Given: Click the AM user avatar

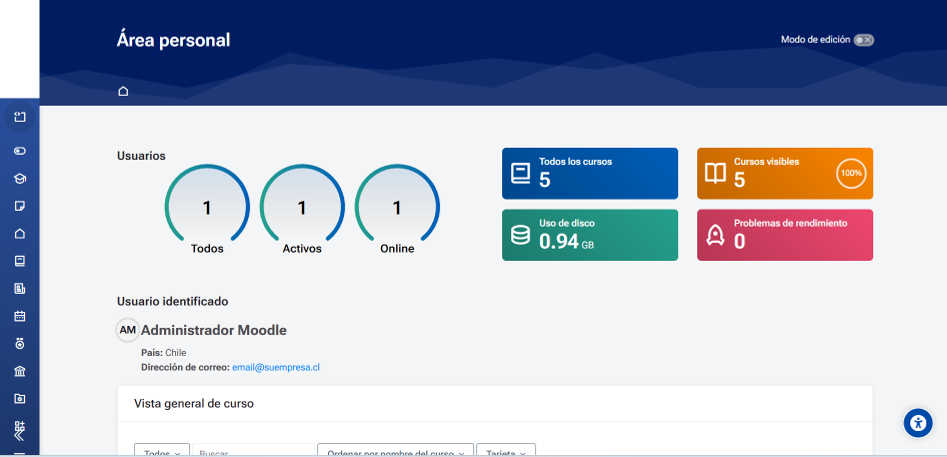Looking at the screenshot, I should click(127, 330).
